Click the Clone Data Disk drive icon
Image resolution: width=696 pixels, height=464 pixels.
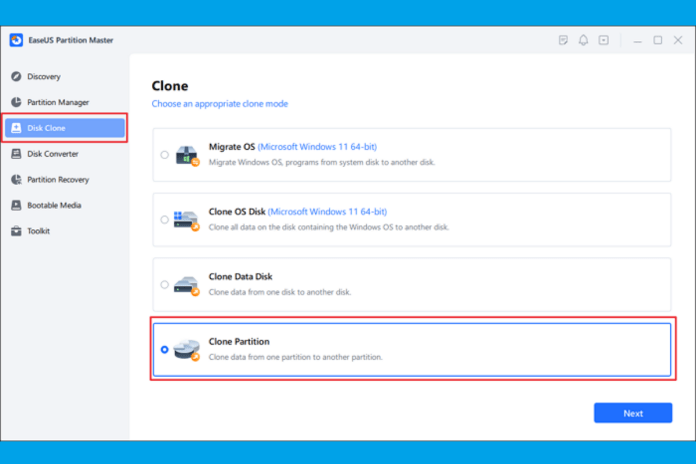[187, 285]
